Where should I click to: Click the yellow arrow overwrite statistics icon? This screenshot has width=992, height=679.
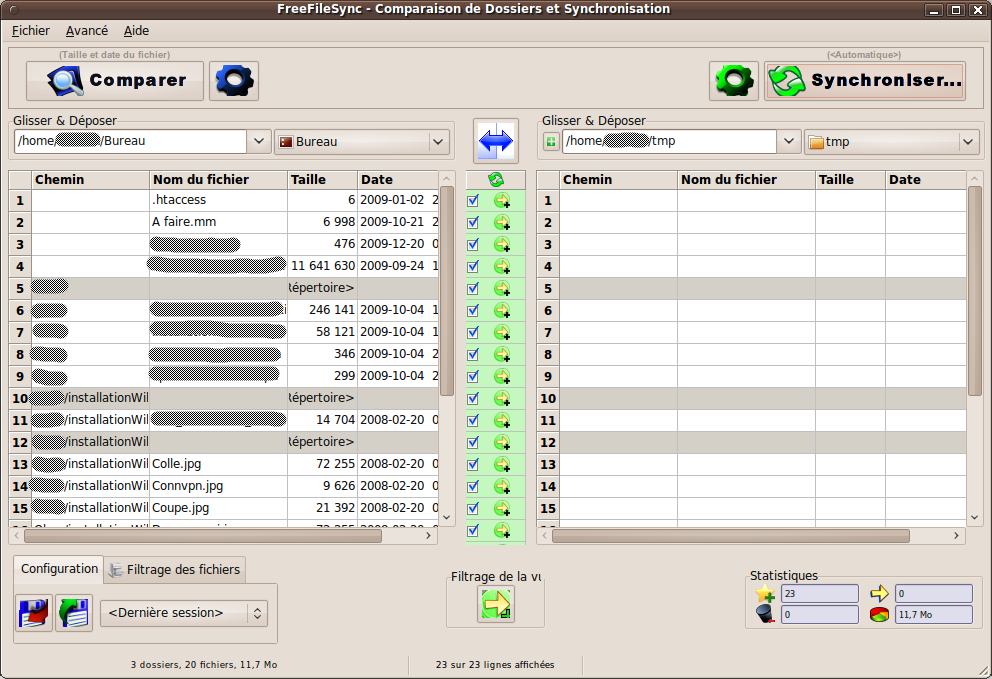(x=879, y=594)
